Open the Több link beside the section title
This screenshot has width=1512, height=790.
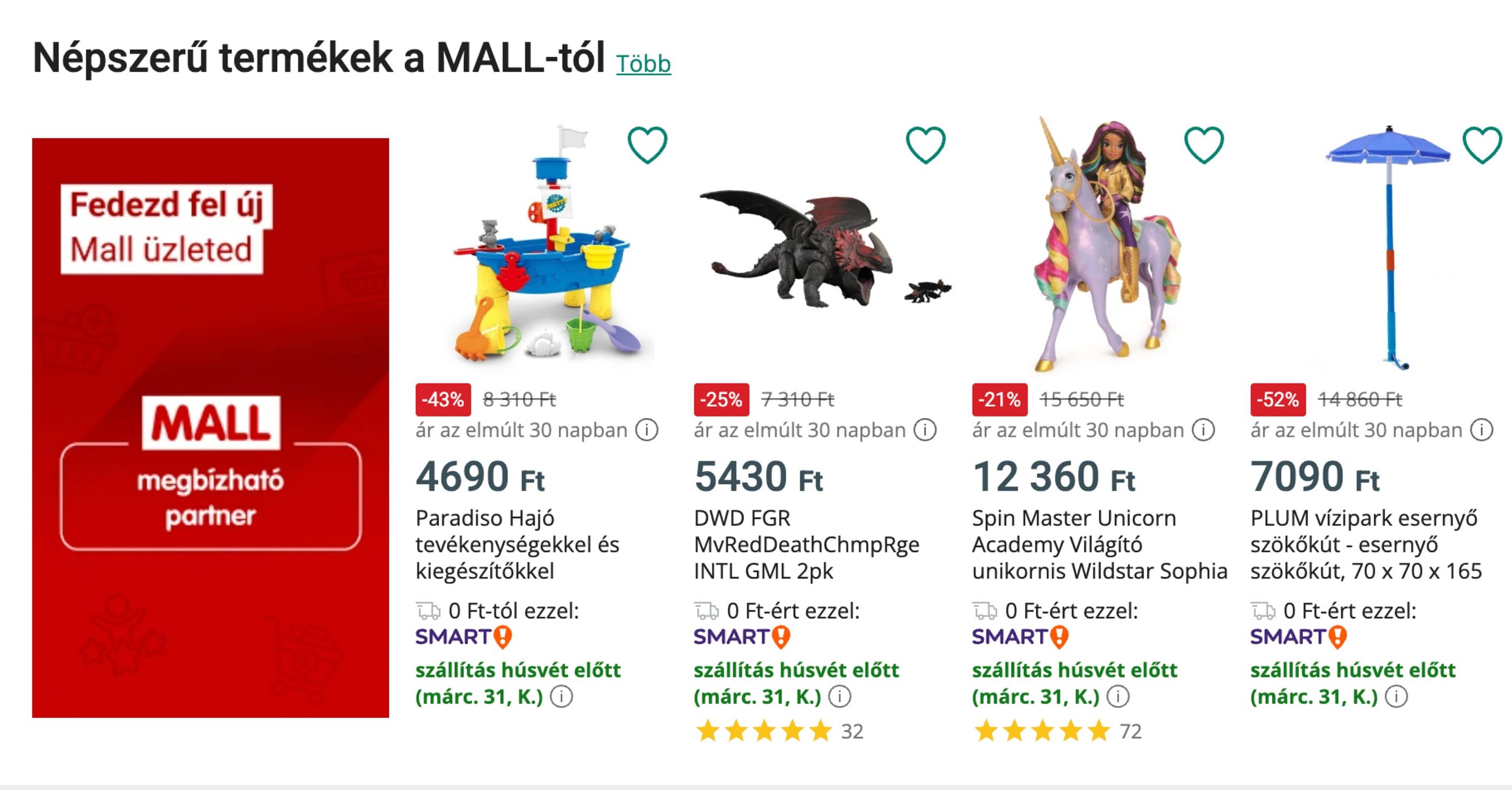(x=642, y=64)
